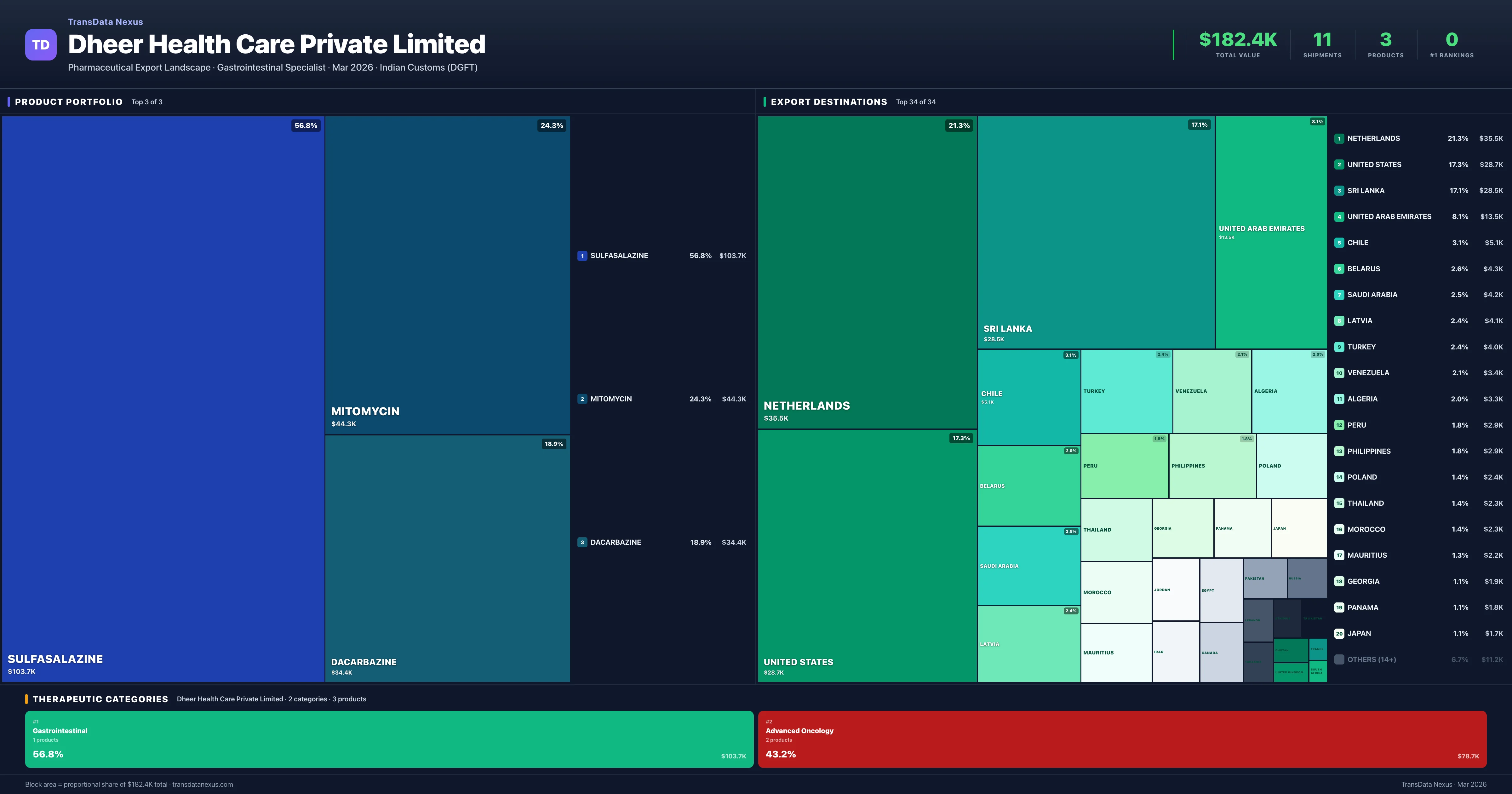Click the United Arab Emirates treemap tile
Image resolution: width=1512 pixels, height=794 pixels.
(1271, 232)
